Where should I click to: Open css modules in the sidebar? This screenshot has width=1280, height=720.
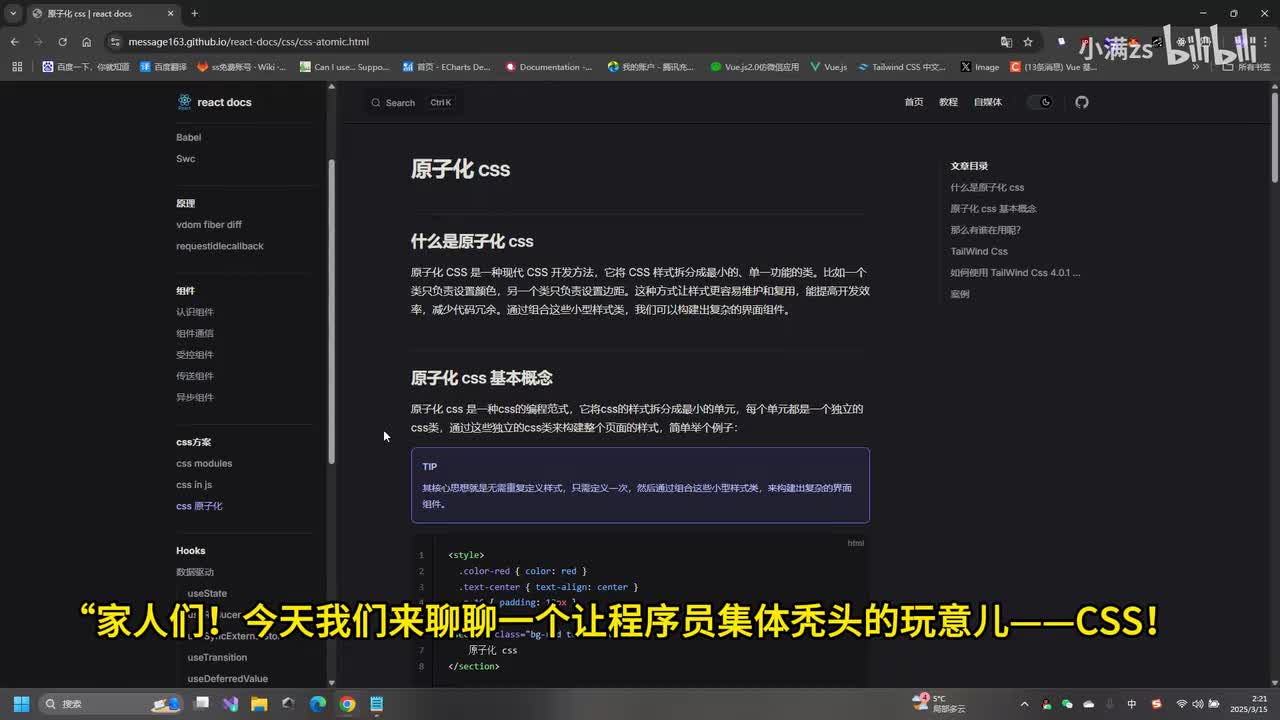(x=204, y=463)
